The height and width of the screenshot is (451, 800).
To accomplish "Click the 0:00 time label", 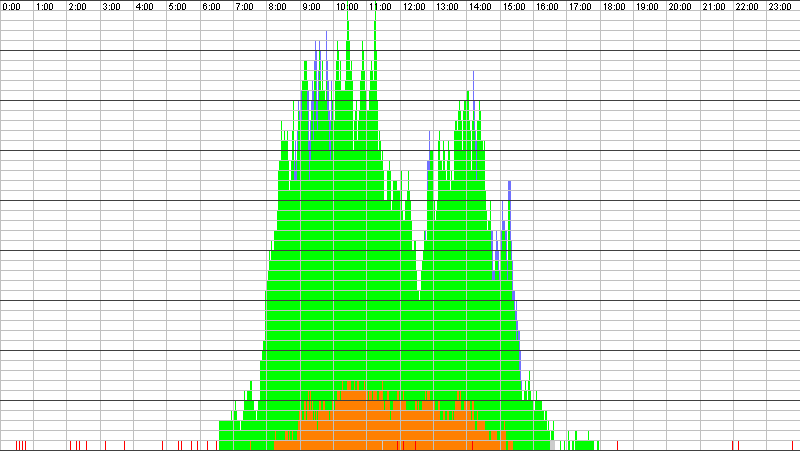I will pos(11,7).
